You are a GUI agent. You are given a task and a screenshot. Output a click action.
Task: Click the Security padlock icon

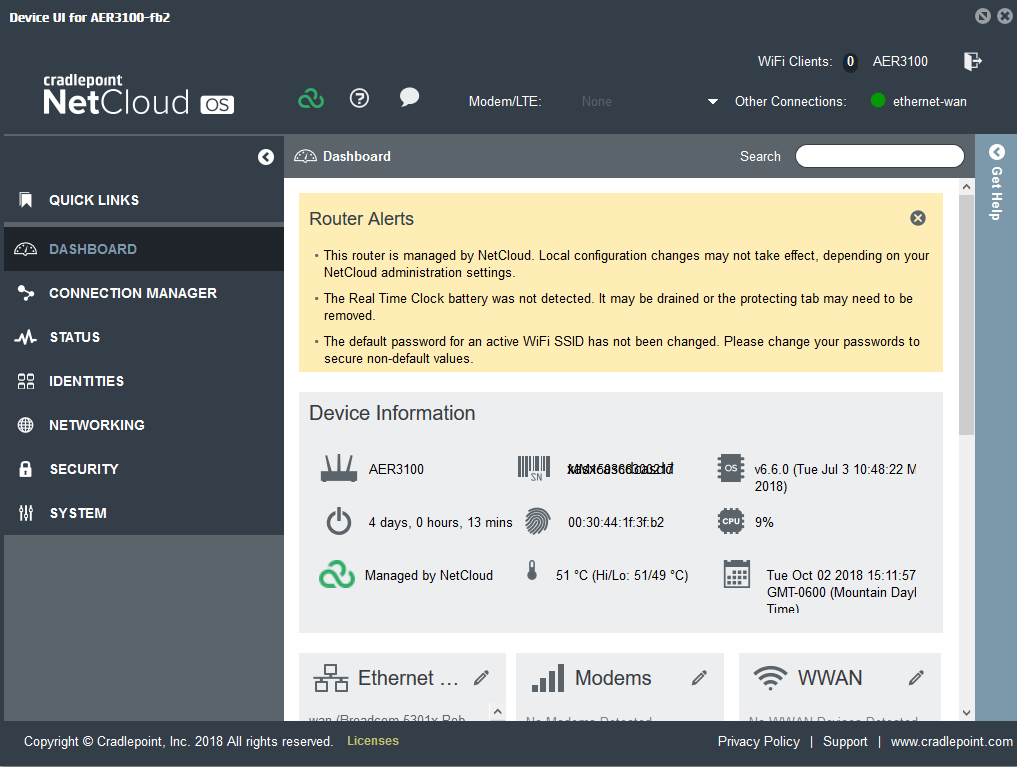[x=25, y=469]
